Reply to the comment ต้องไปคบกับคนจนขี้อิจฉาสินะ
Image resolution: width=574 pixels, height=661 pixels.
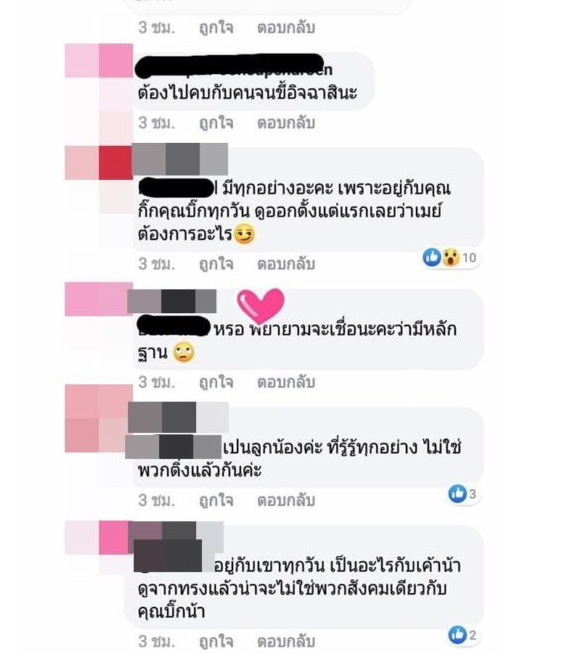tap(286, 124)
